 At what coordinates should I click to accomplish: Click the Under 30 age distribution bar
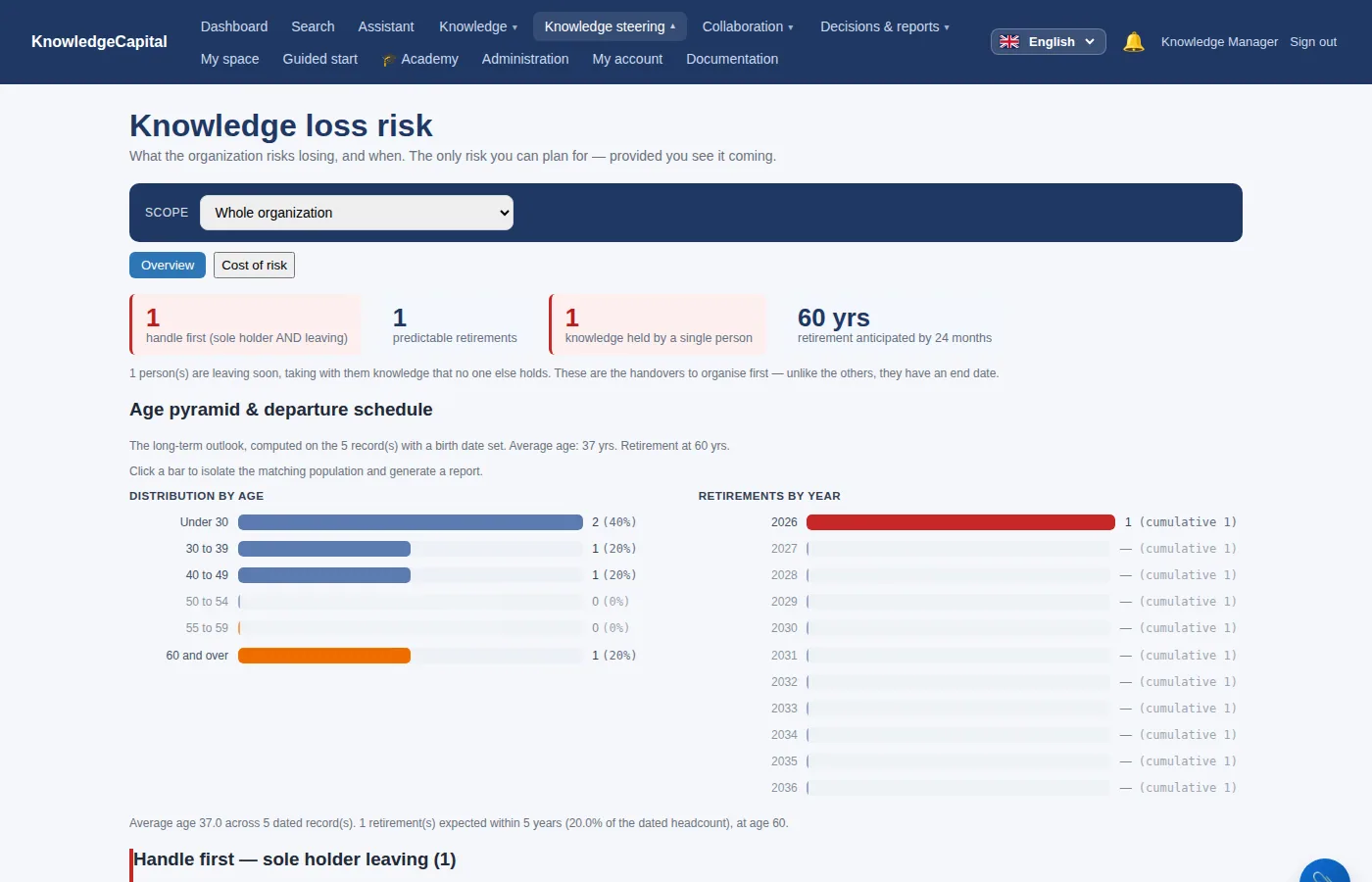pyautogui.click(x=411, y=522)
